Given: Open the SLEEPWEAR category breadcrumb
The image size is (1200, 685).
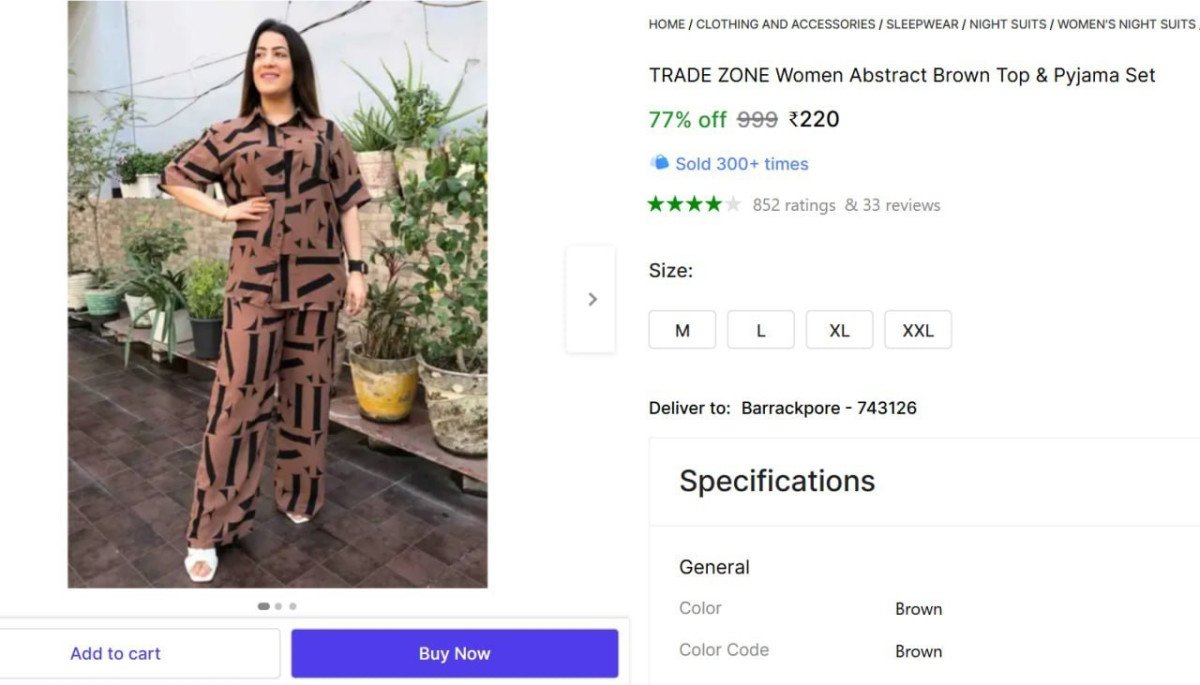Looking at the screenshot, I should tap(920, 24).
